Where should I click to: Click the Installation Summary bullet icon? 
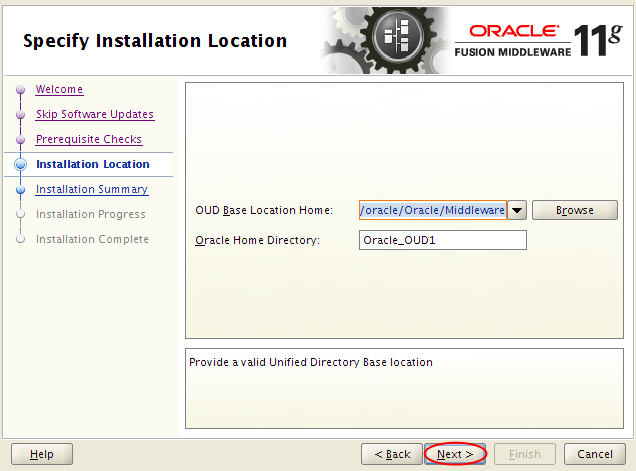tap(20, 189)
